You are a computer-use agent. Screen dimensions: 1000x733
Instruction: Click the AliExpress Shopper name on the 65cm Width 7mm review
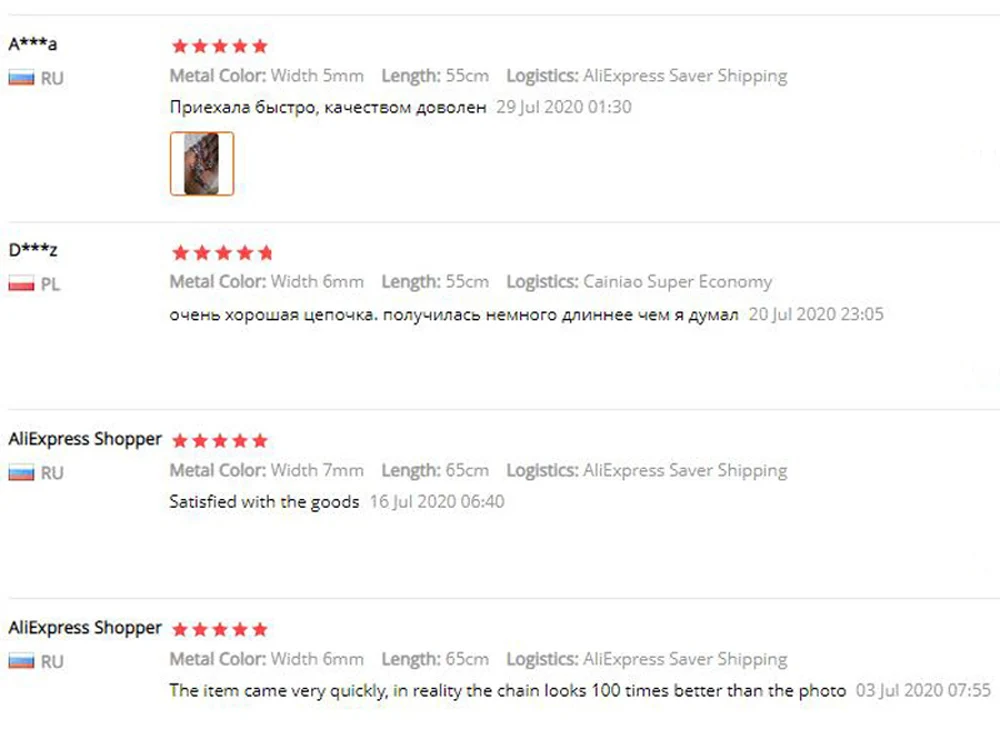[x=85, y=440]
